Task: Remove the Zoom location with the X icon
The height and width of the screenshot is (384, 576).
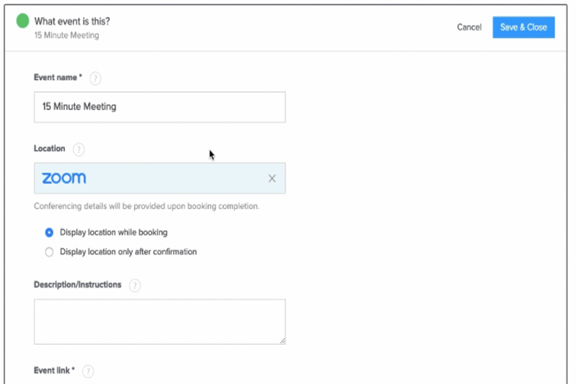Action: tap(272, 179)
